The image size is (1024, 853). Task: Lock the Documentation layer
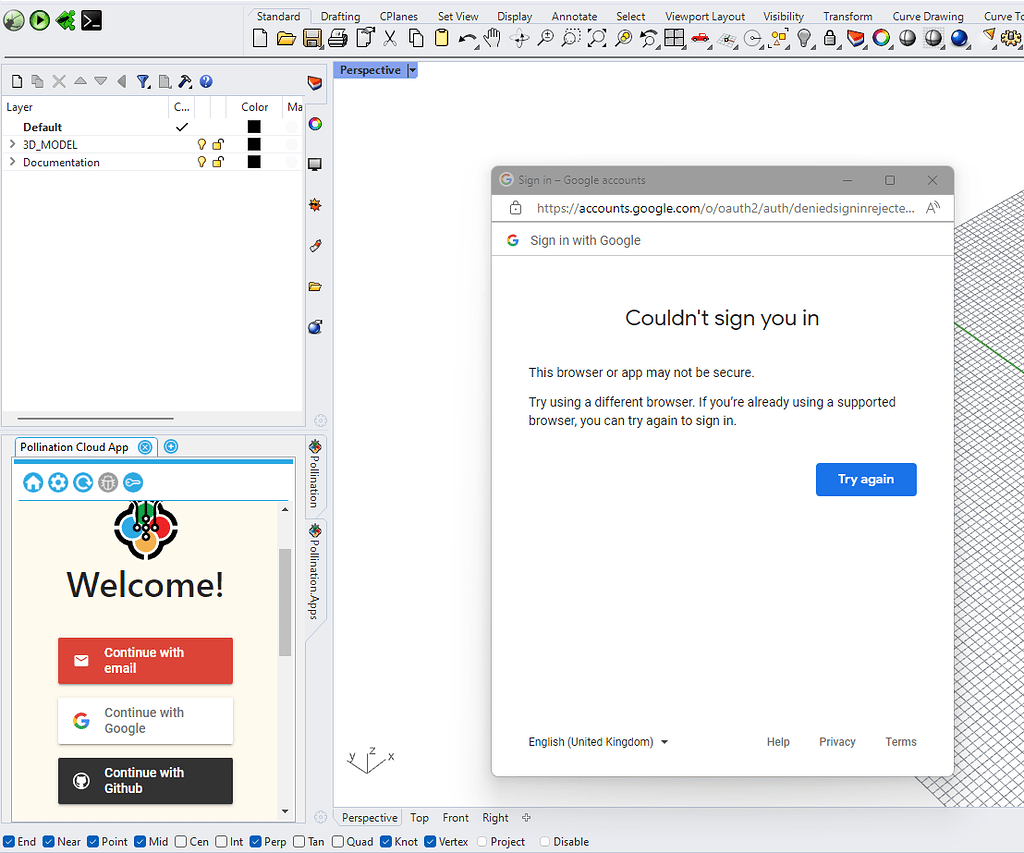pos(218,162)
